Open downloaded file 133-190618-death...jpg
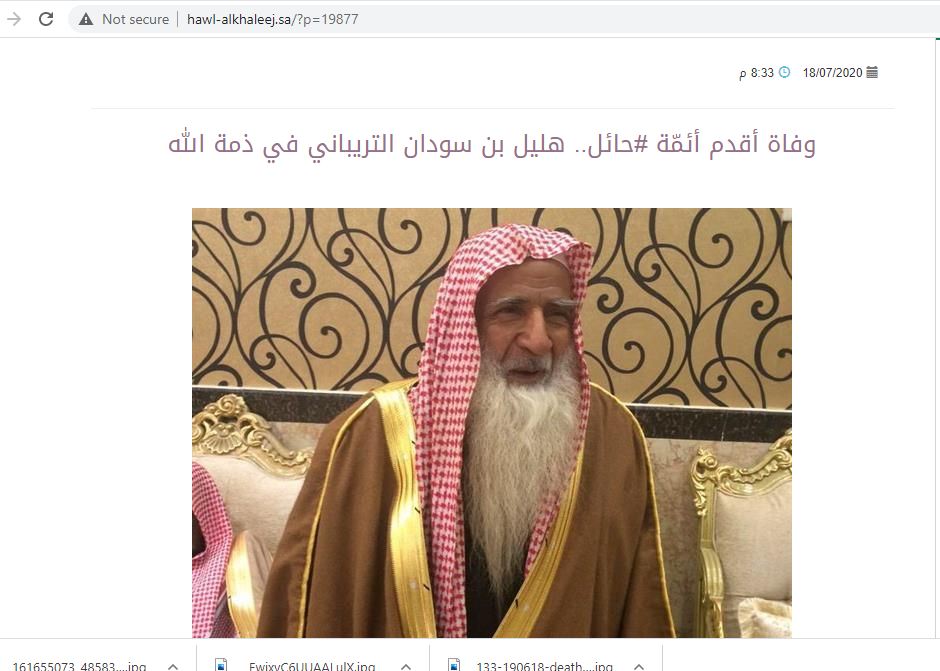Screen dimensions: 940x671 click(x=544, y=666)
